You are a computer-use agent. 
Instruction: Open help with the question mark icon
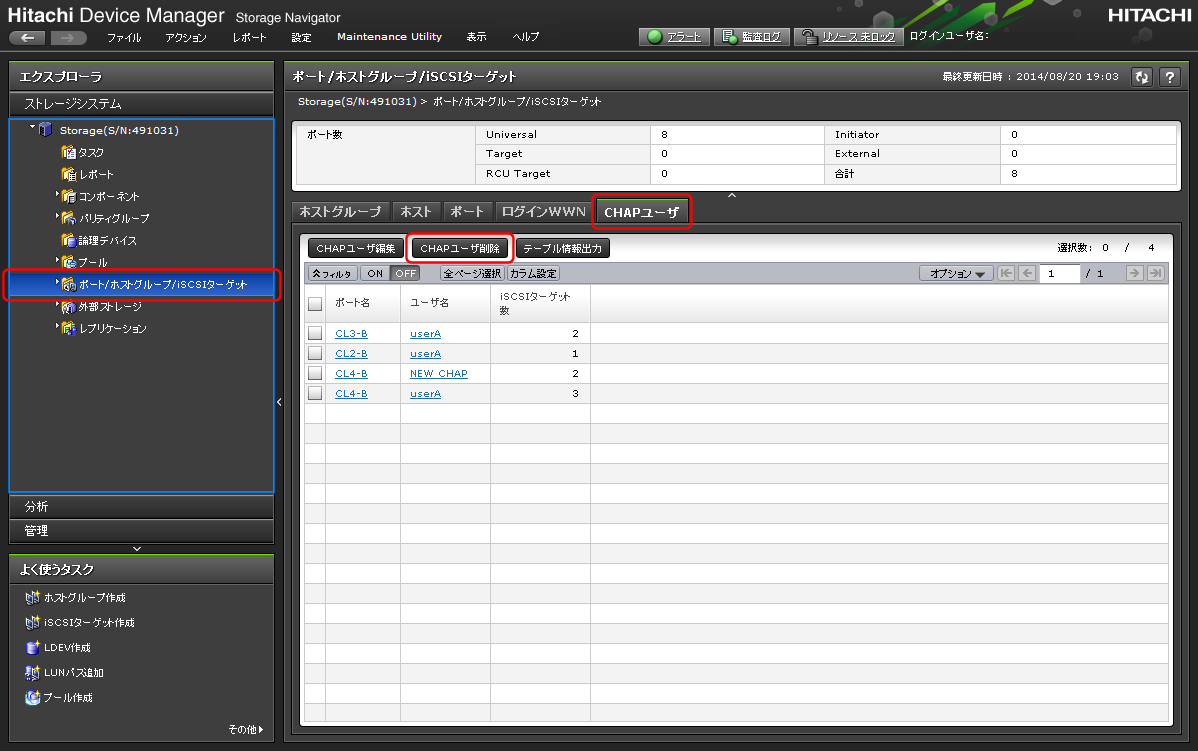pos(1170,77)
